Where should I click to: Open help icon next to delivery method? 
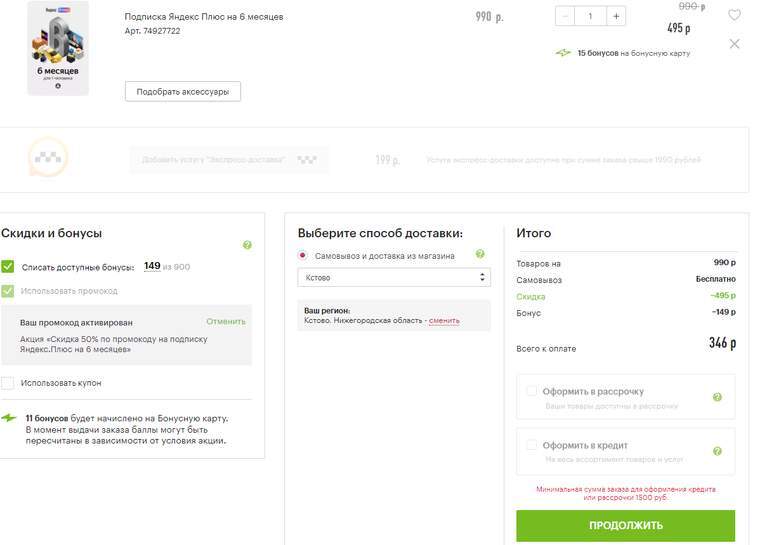tap(480, 254)
